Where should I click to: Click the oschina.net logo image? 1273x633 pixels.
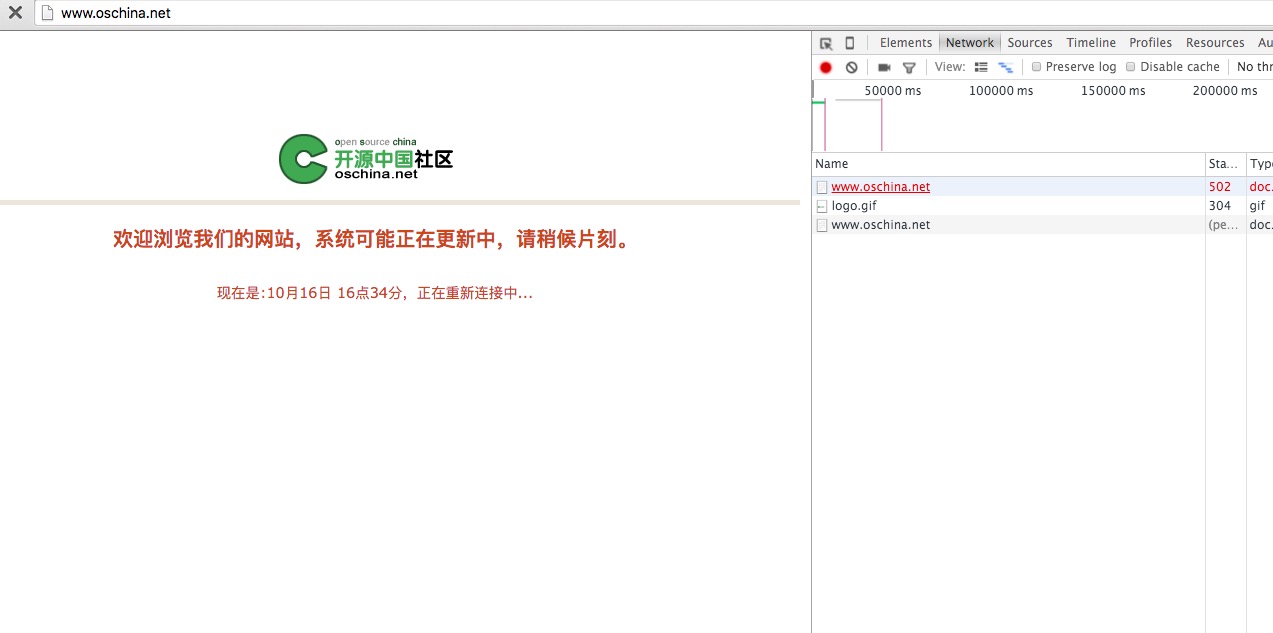(x=366, y=159)
